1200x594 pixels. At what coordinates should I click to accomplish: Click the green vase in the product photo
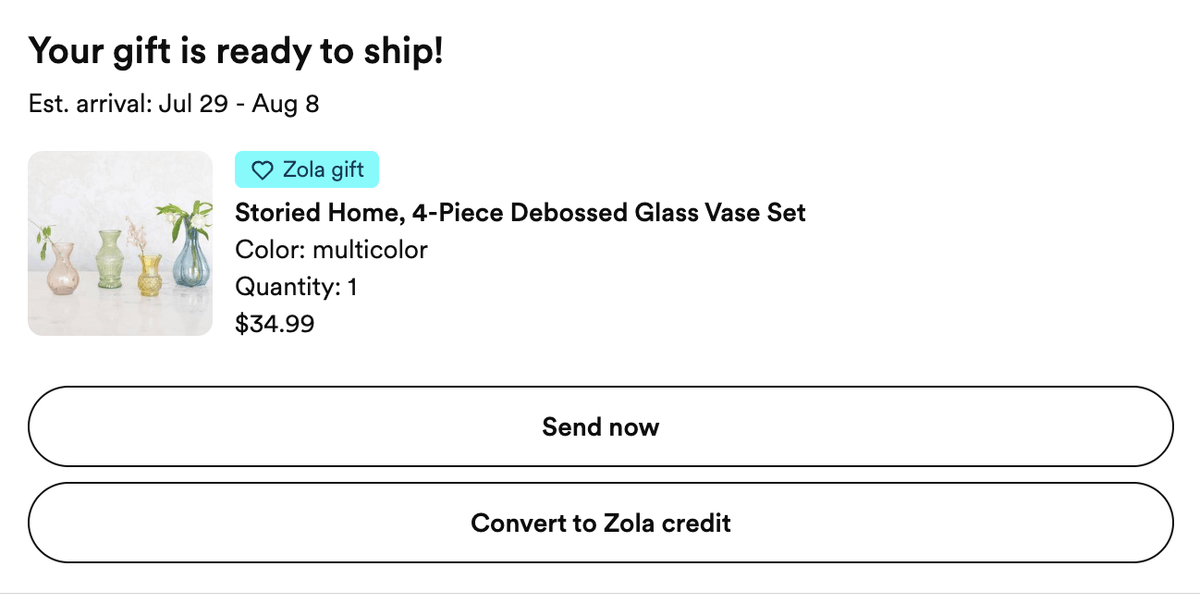tap(109, 262)
